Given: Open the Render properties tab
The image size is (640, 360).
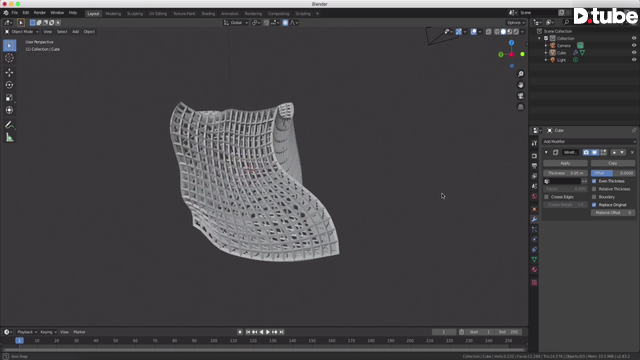Looking at the screenshot, I should pos(534,156).
